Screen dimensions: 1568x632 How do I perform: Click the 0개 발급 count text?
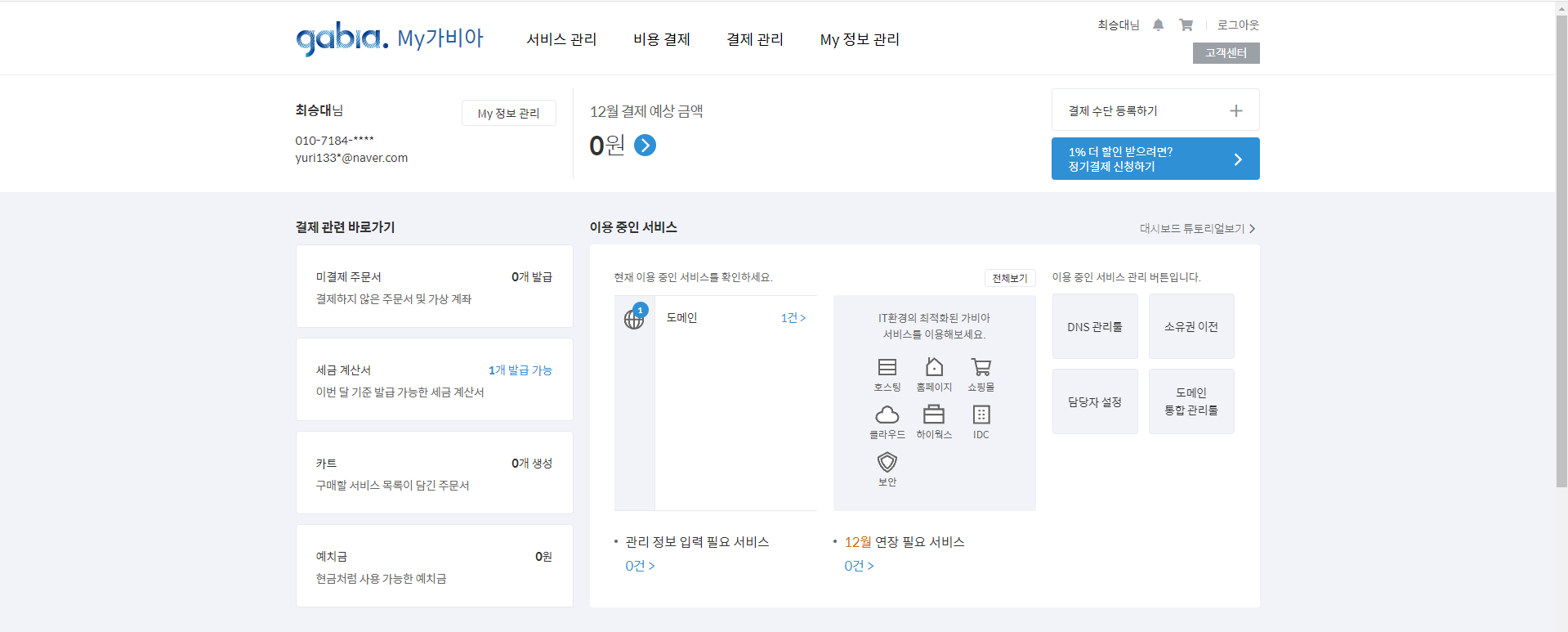pyautogui.click(x=532, y=277)
